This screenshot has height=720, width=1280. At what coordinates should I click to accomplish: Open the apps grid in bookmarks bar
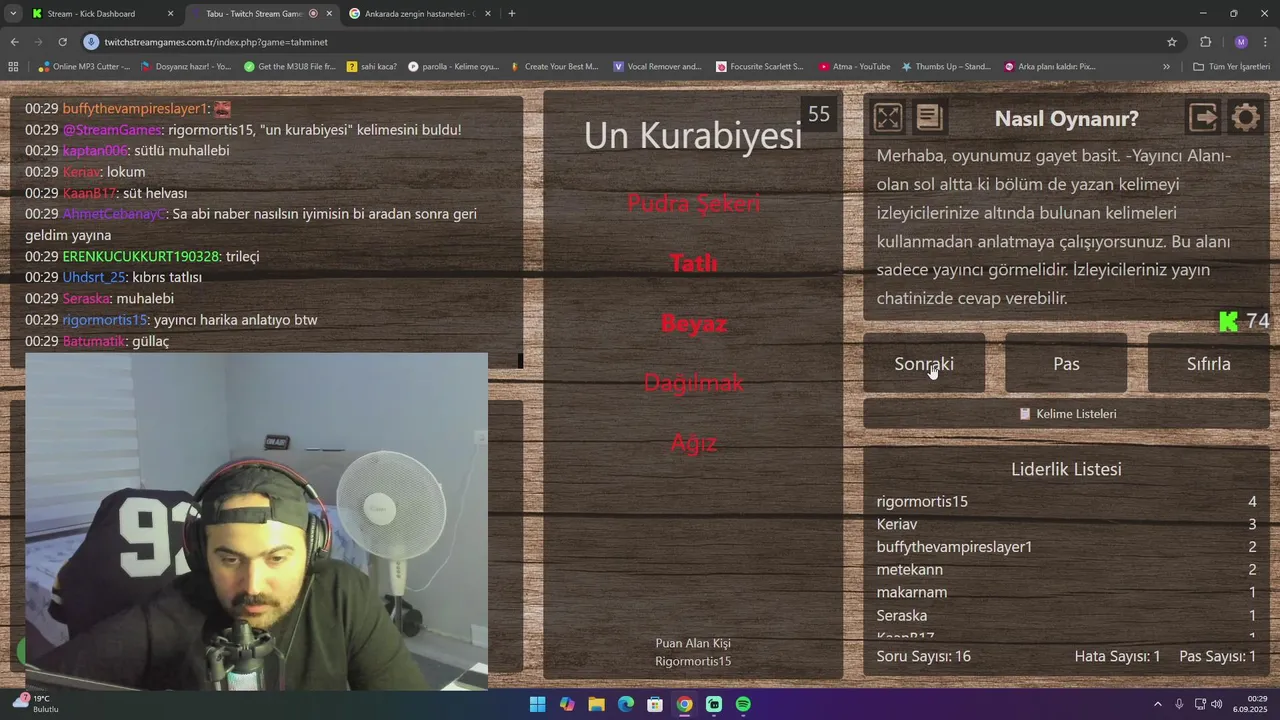point(13,67)
